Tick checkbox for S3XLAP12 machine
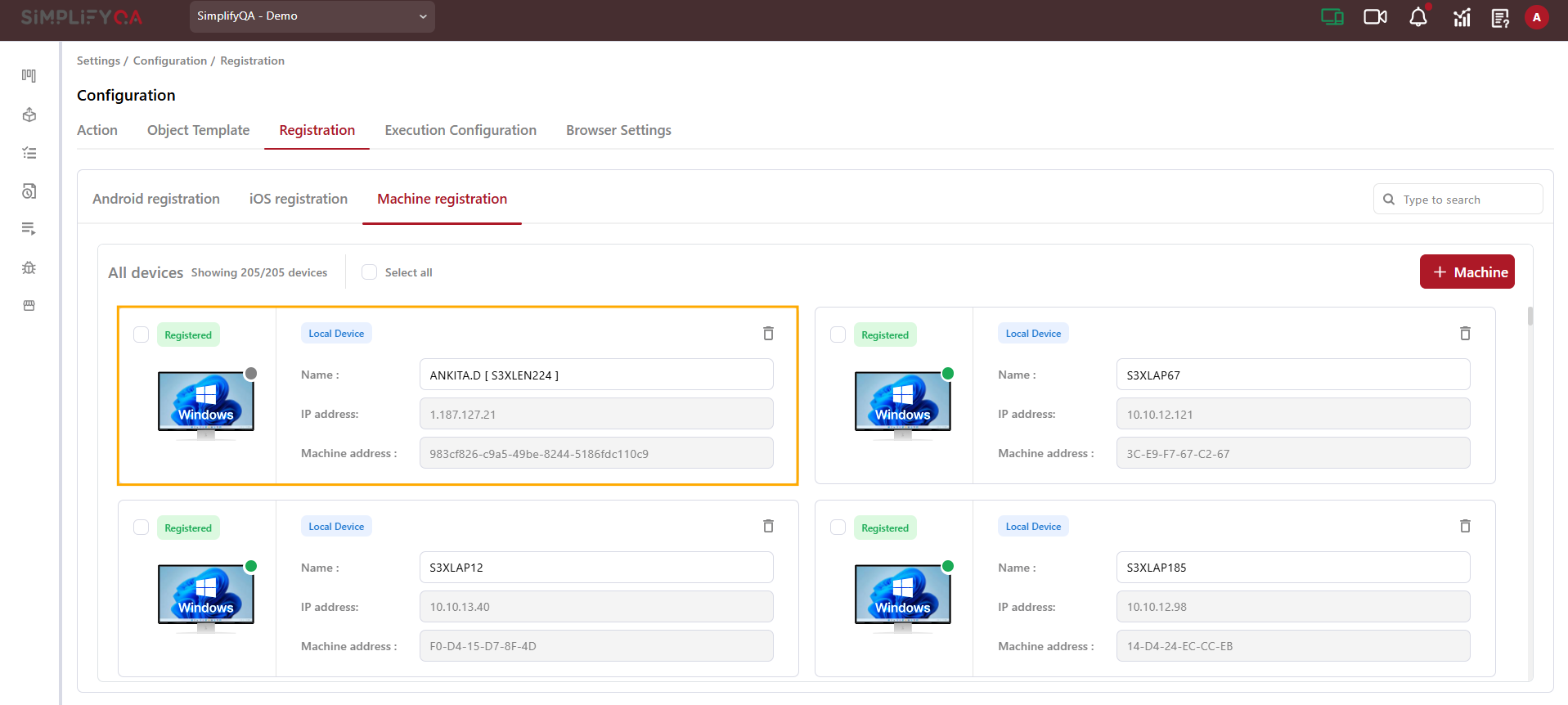 coord(141,528)
